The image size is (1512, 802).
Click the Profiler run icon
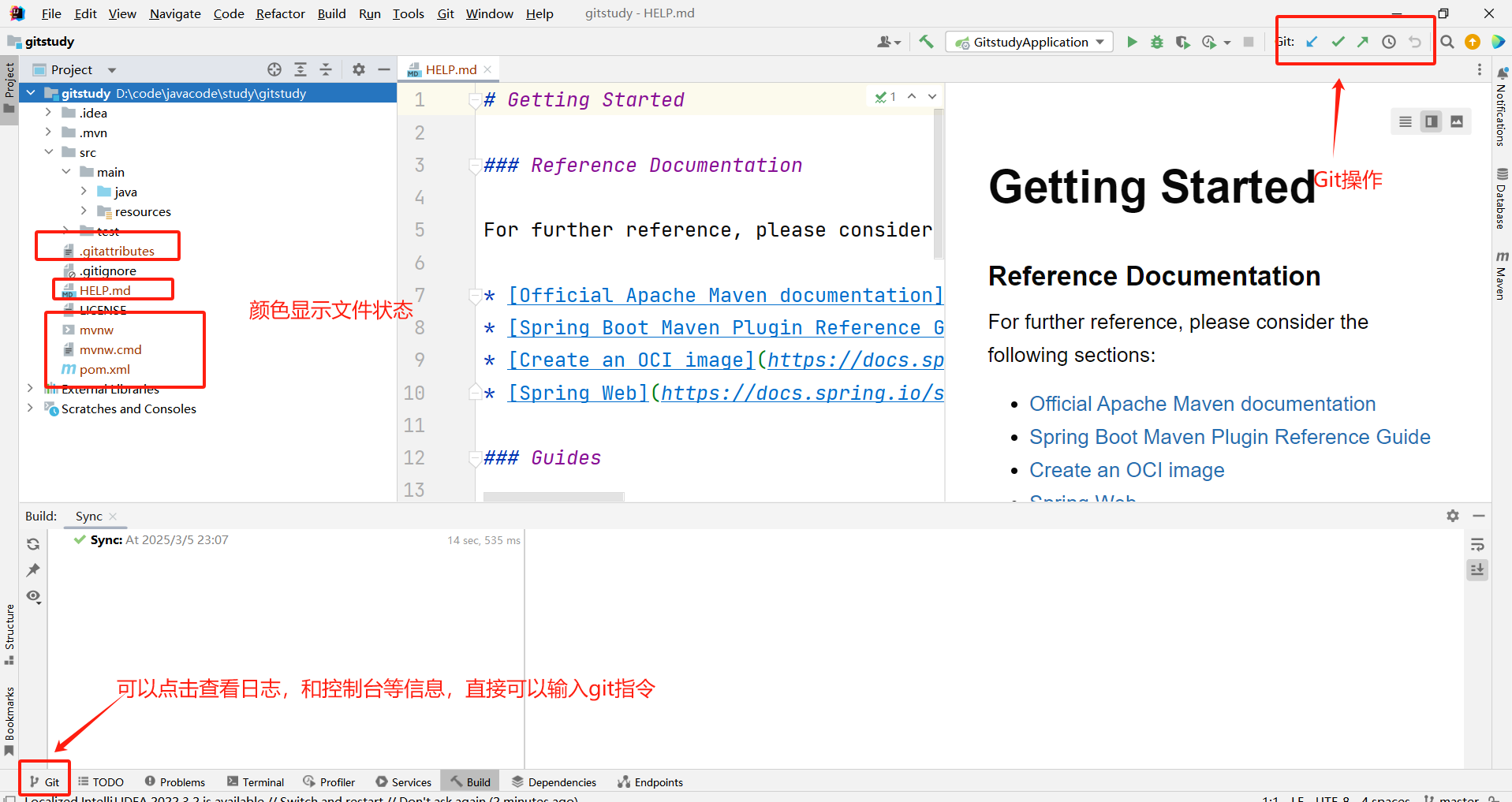point(1209,42)
